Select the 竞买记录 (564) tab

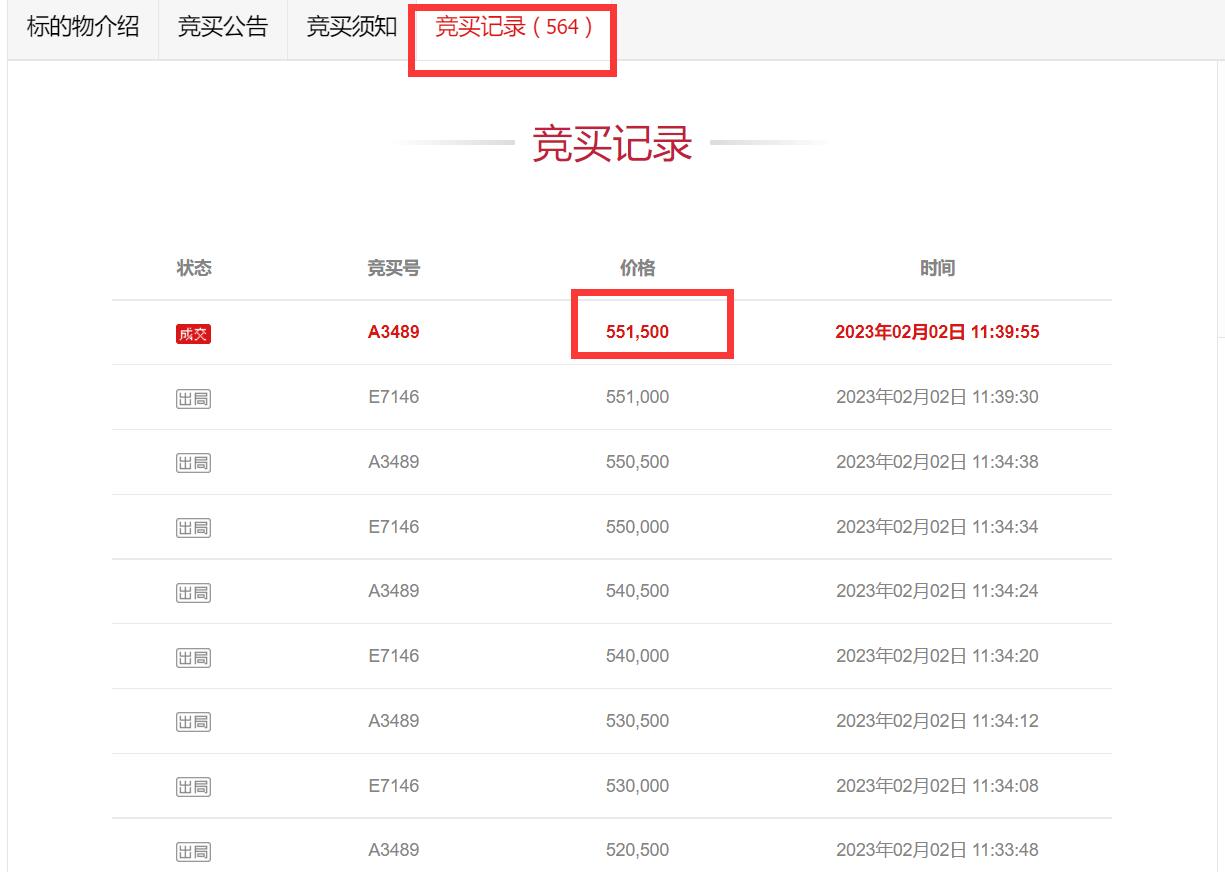click(514, 27)
